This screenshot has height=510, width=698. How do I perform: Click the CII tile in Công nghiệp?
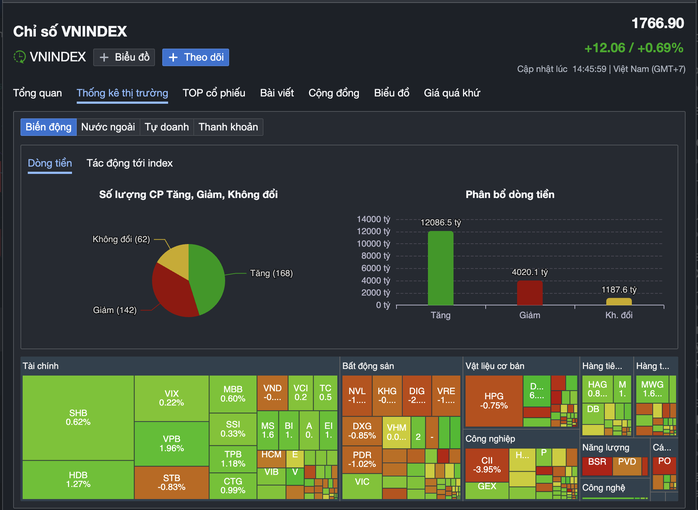[486, 464]
